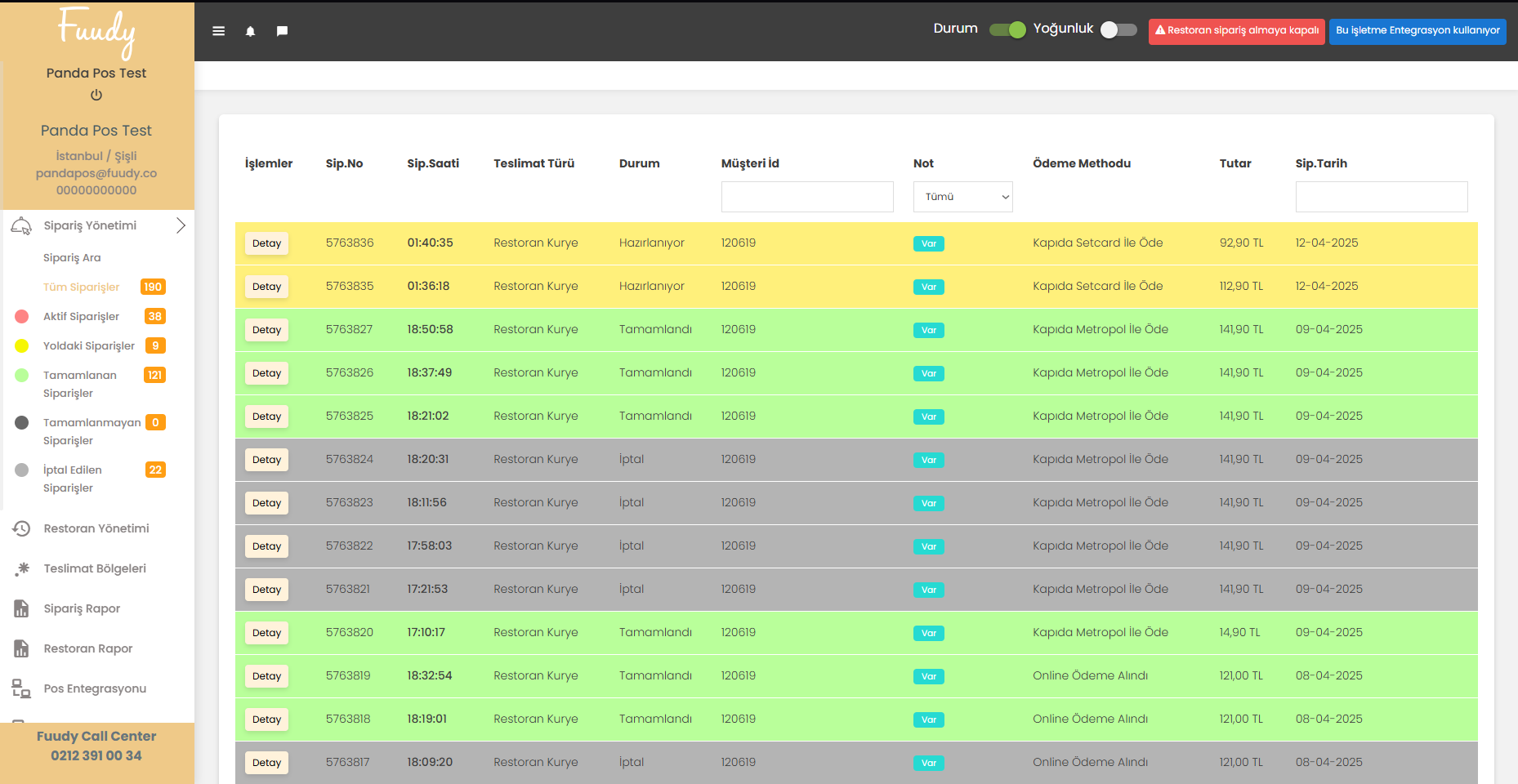Open notifications bell icon
Image resolution: width=1518 pixels, height=784 pixels.
(x=250, y=31)
